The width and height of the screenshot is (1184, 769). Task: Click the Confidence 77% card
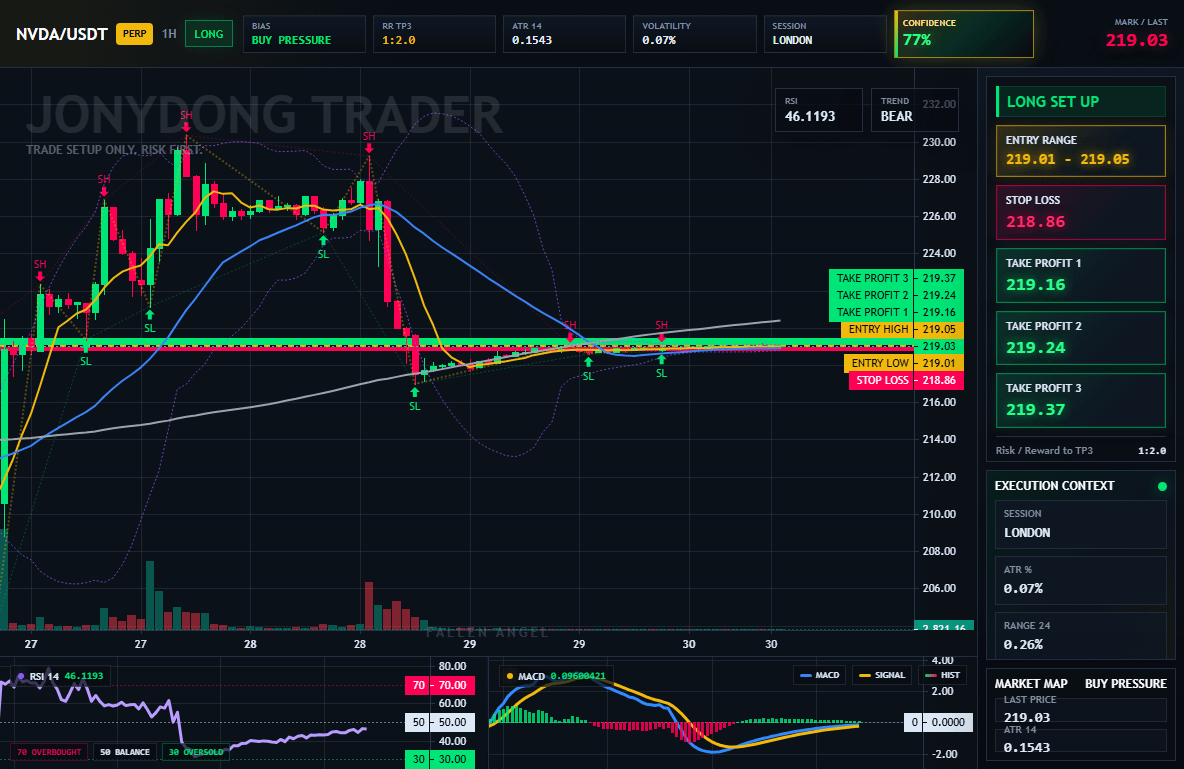click(964, 34)
